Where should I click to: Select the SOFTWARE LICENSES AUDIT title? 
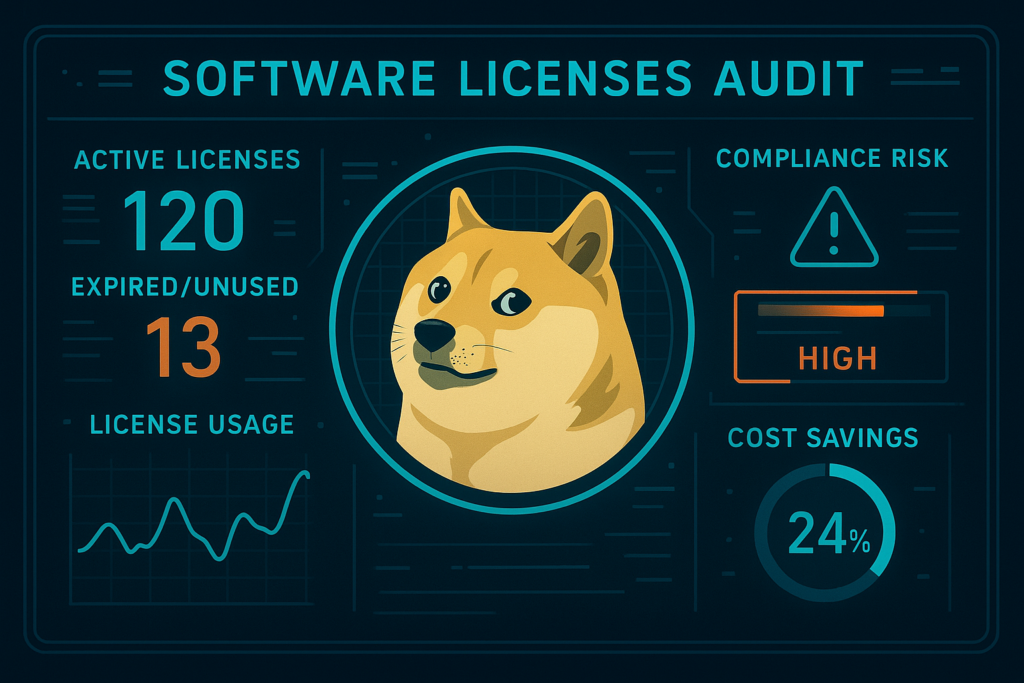(513, 78)
